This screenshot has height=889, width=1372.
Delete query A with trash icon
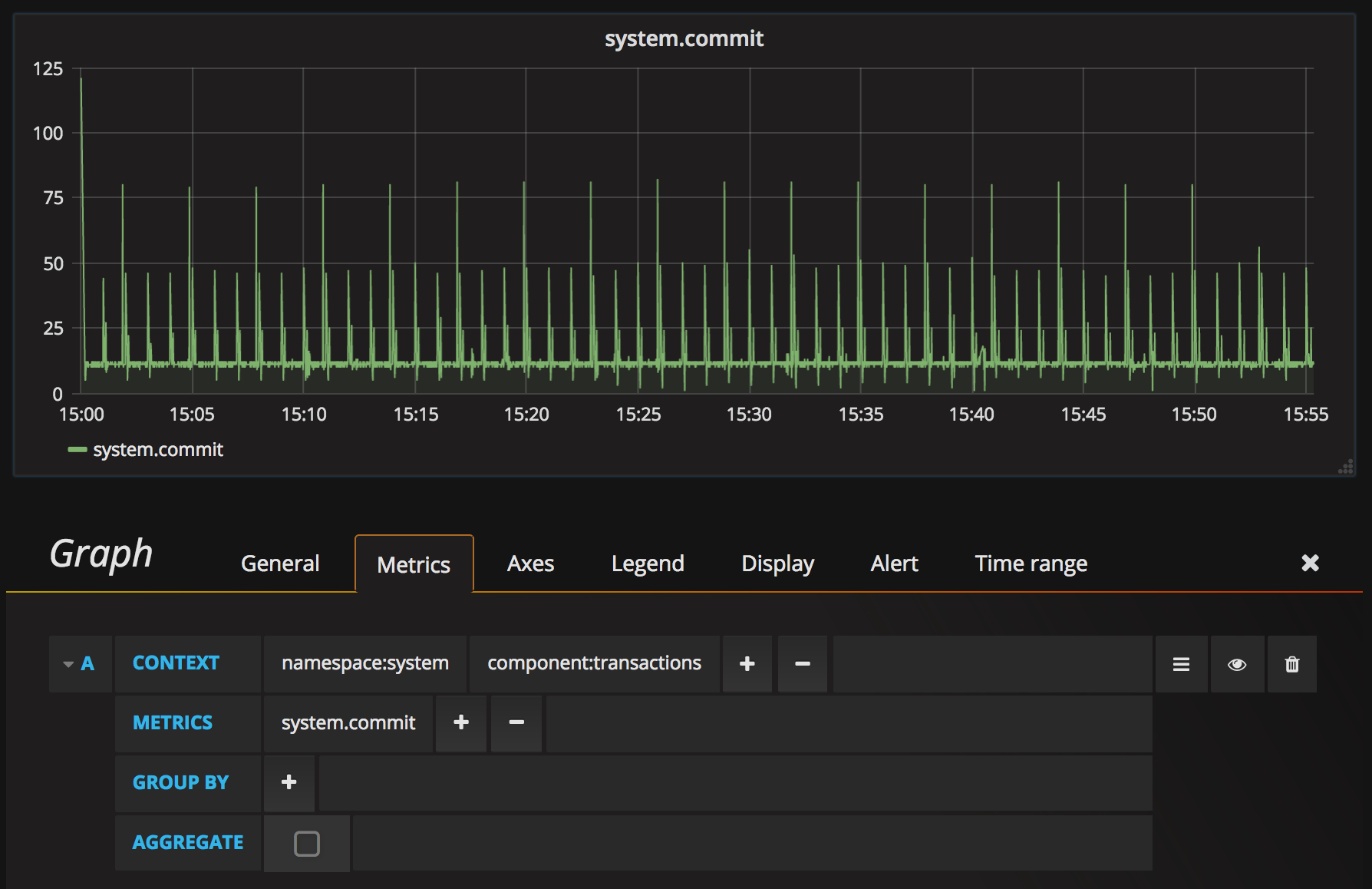(x=1292, y=664)
